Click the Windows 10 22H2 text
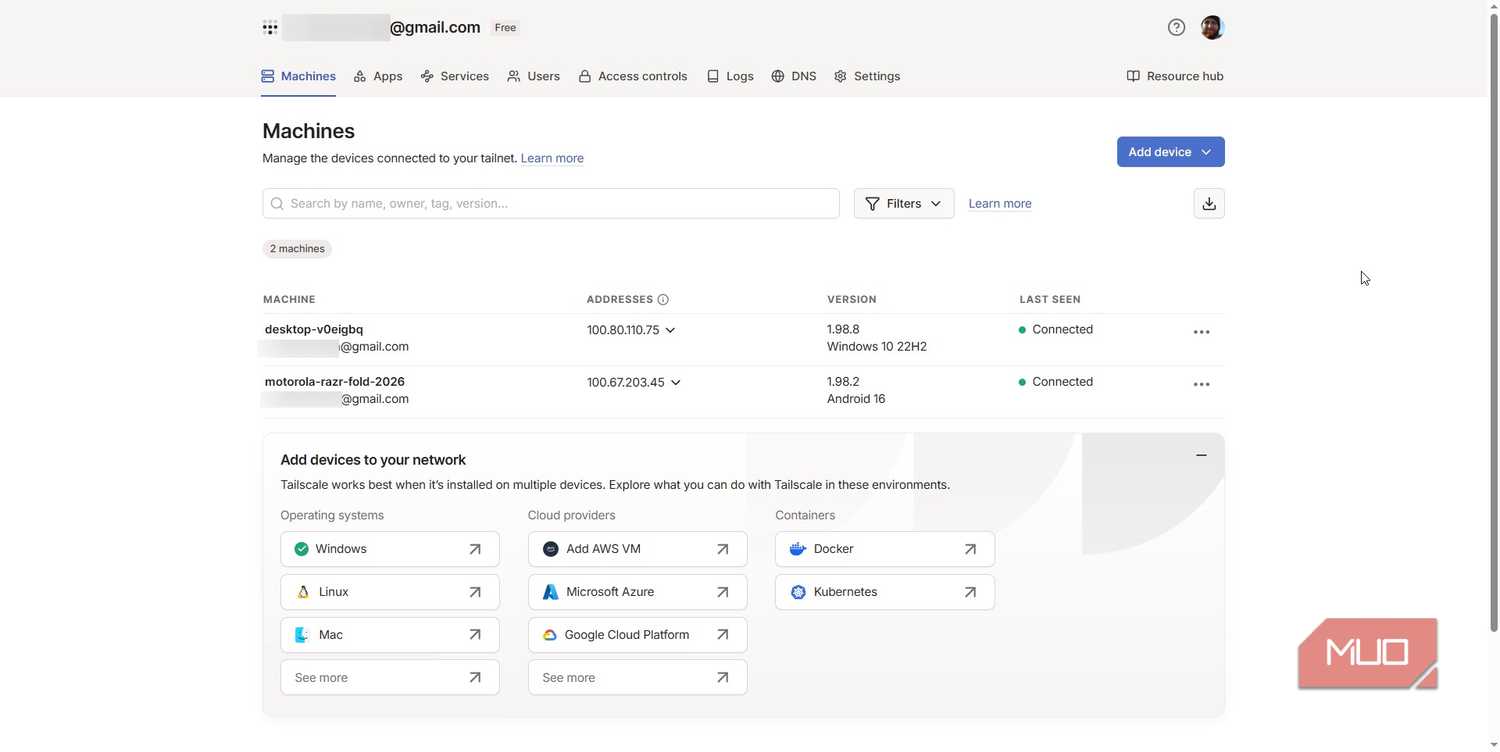 coord(877,346)
